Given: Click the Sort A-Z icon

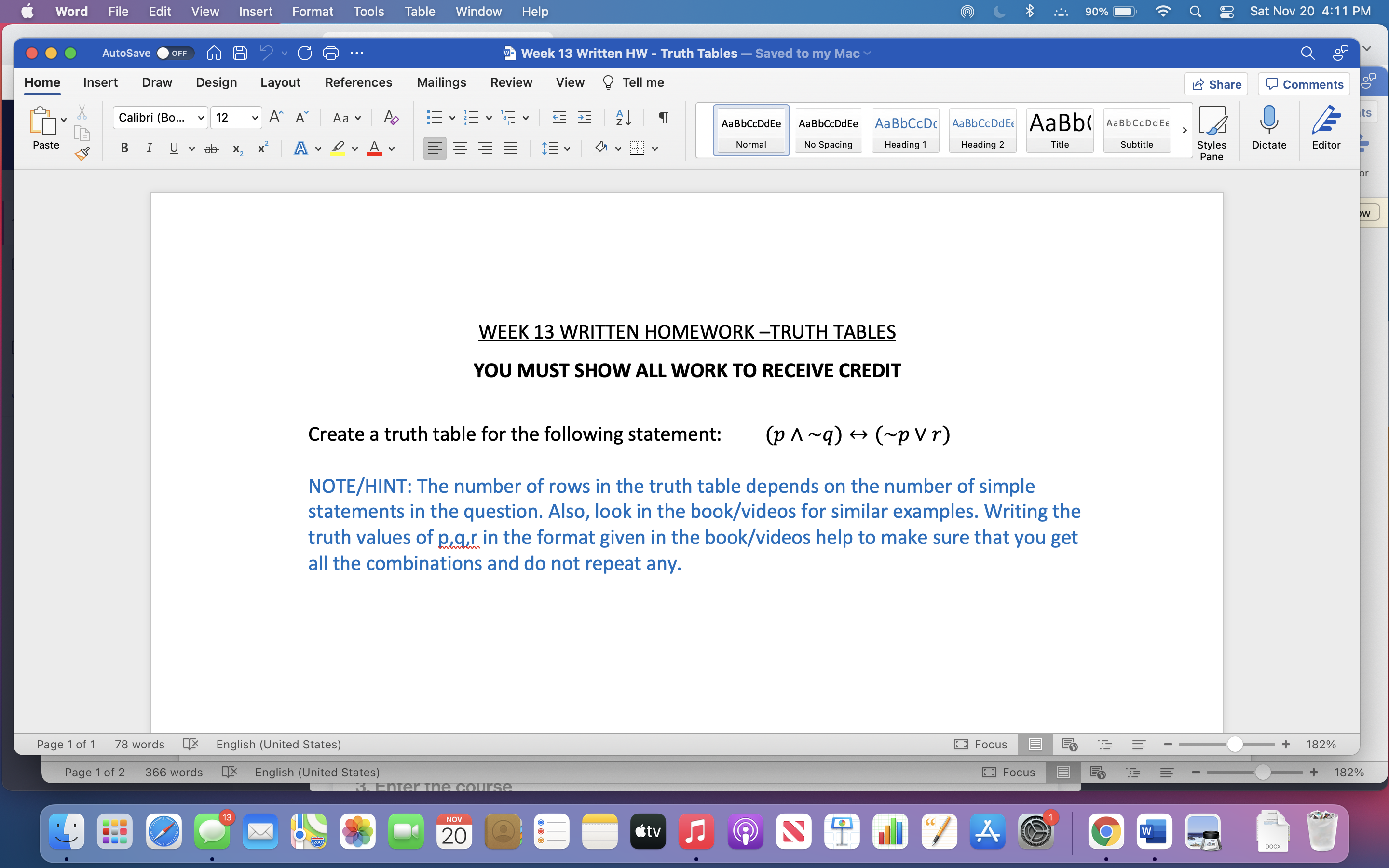Looking at the screenshot, I should coord(623,118).
